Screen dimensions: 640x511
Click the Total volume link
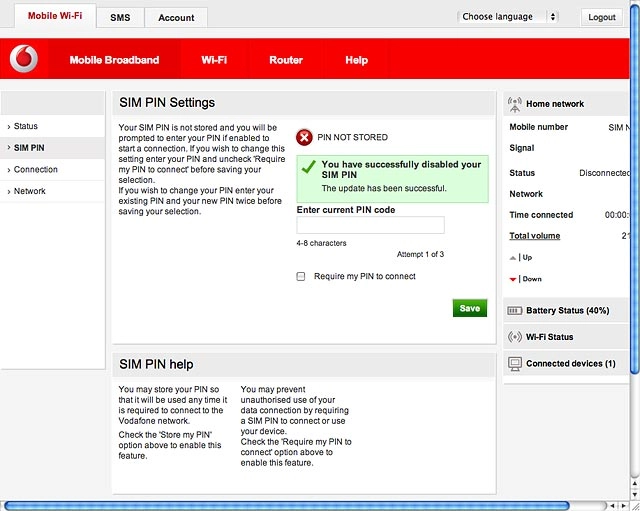click(535, 236)
